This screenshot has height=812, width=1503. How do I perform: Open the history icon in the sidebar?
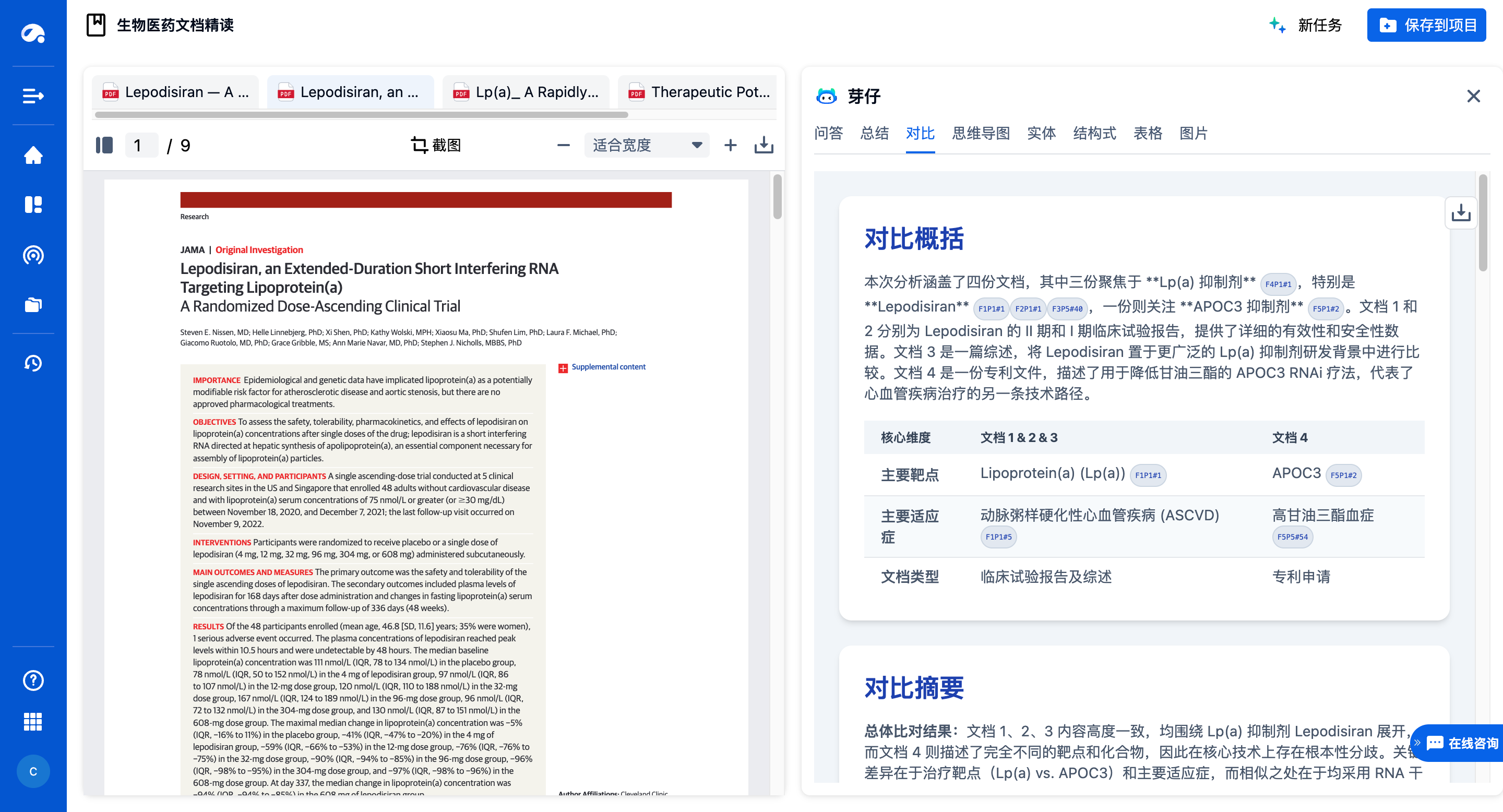point(33,363)
